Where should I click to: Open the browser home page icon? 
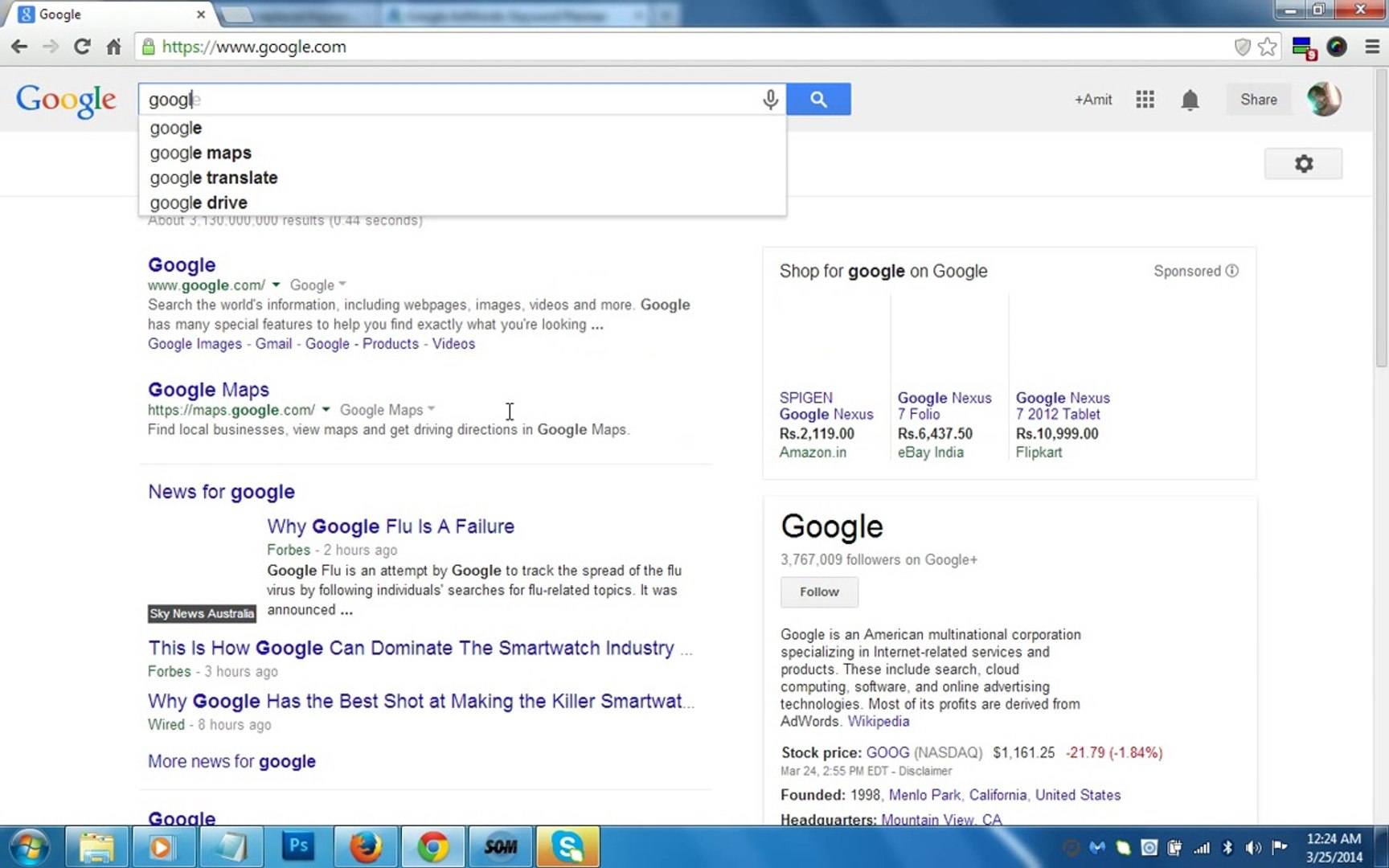click(x=114, y=47)
